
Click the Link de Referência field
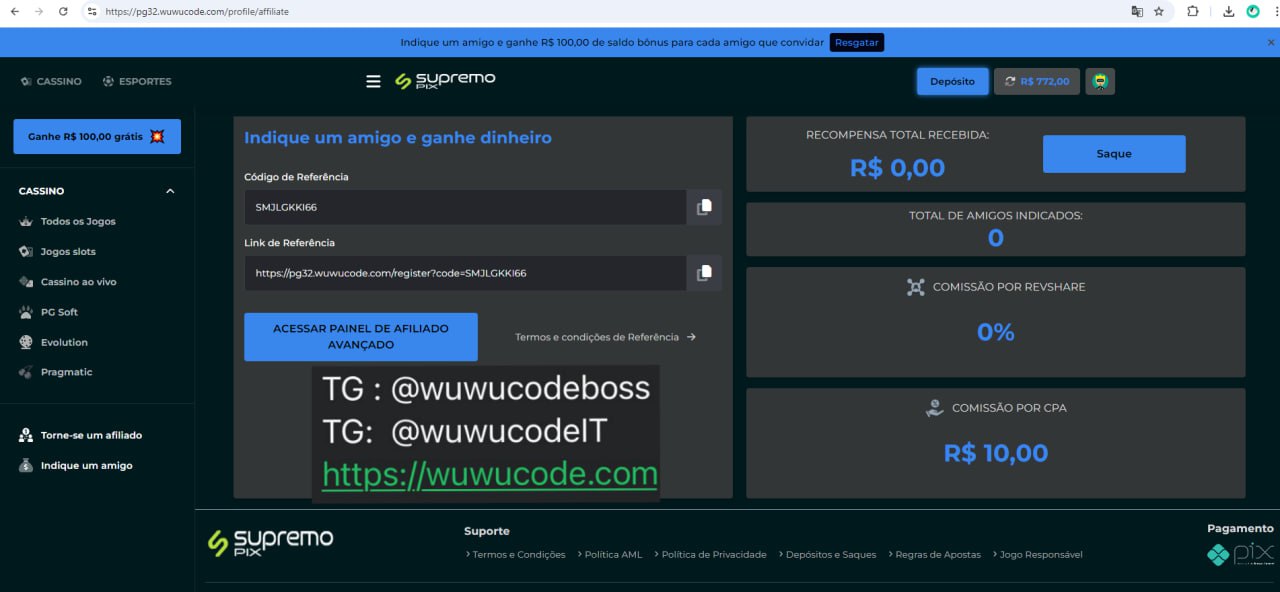465,273
